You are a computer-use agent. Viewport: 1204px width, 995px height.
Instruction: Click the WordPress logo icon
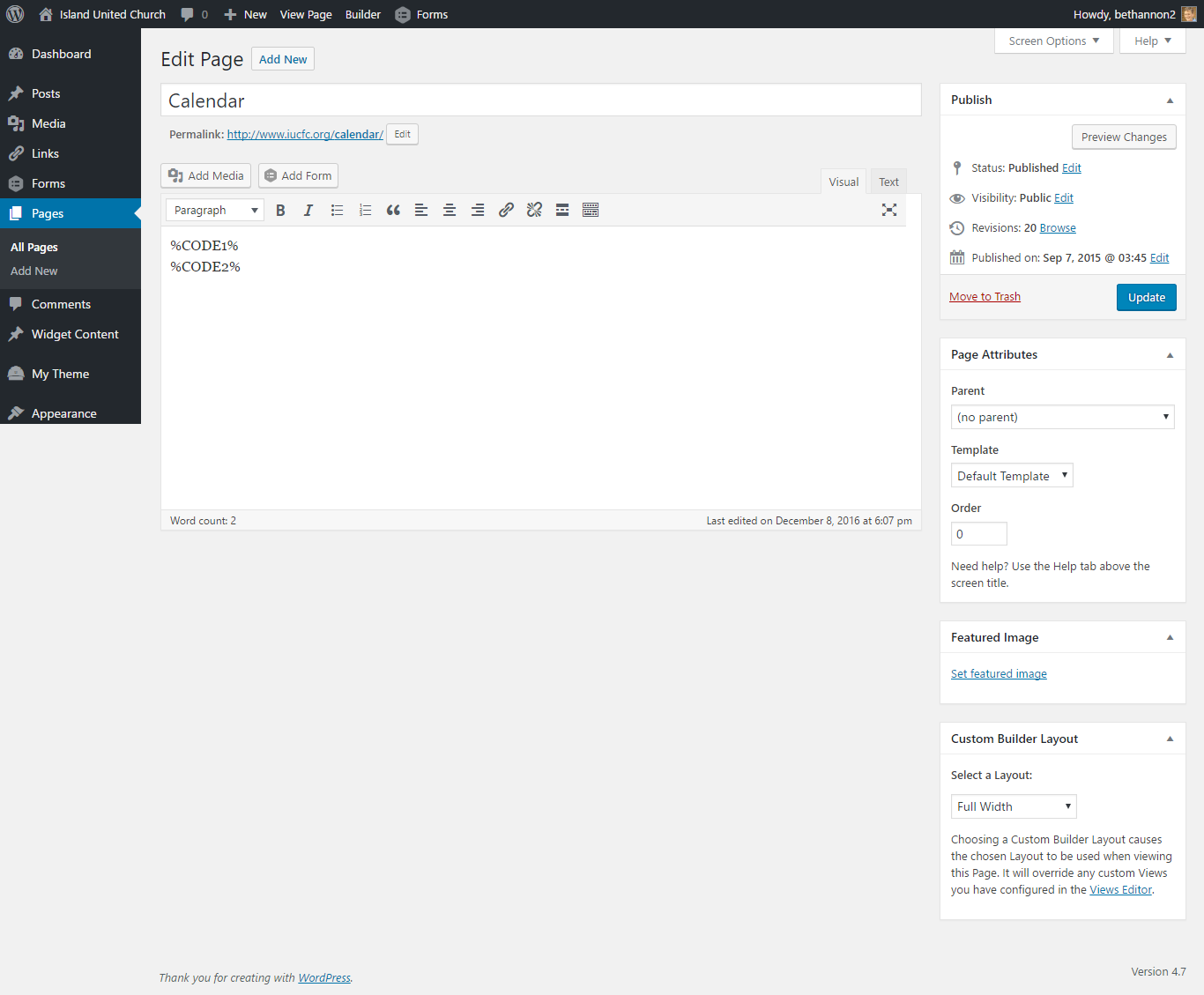click(15, 14)
